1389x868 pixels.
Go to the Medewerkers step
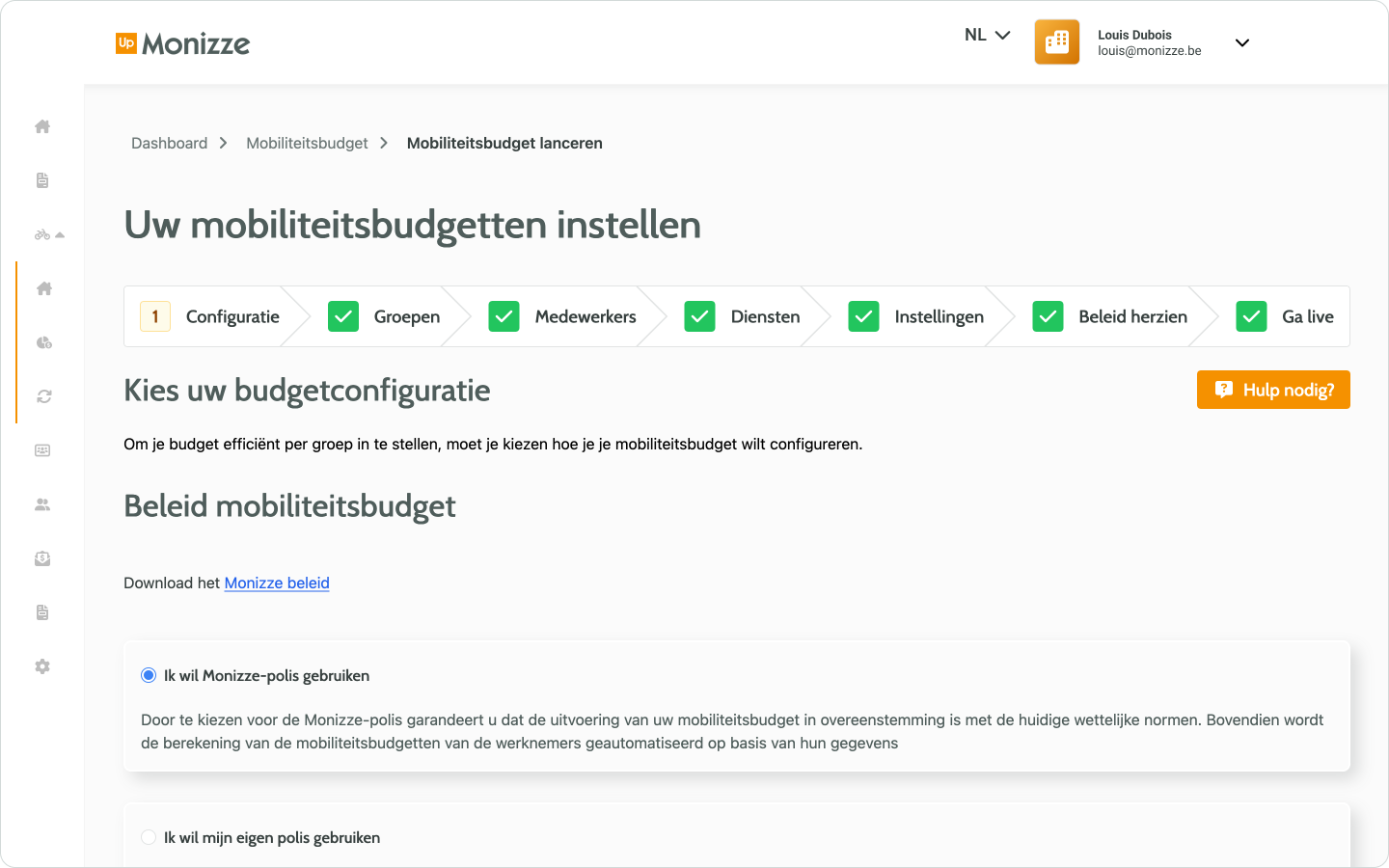585,316
